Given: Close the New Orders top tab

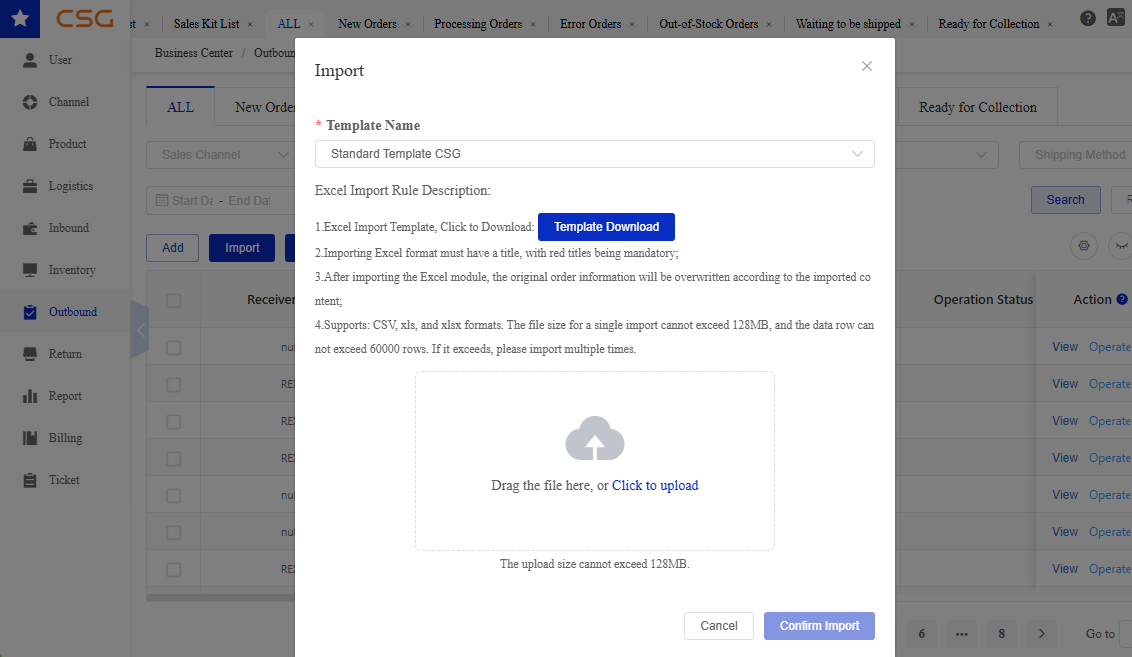Looking at the screenshot, I should tap(408, 25).
